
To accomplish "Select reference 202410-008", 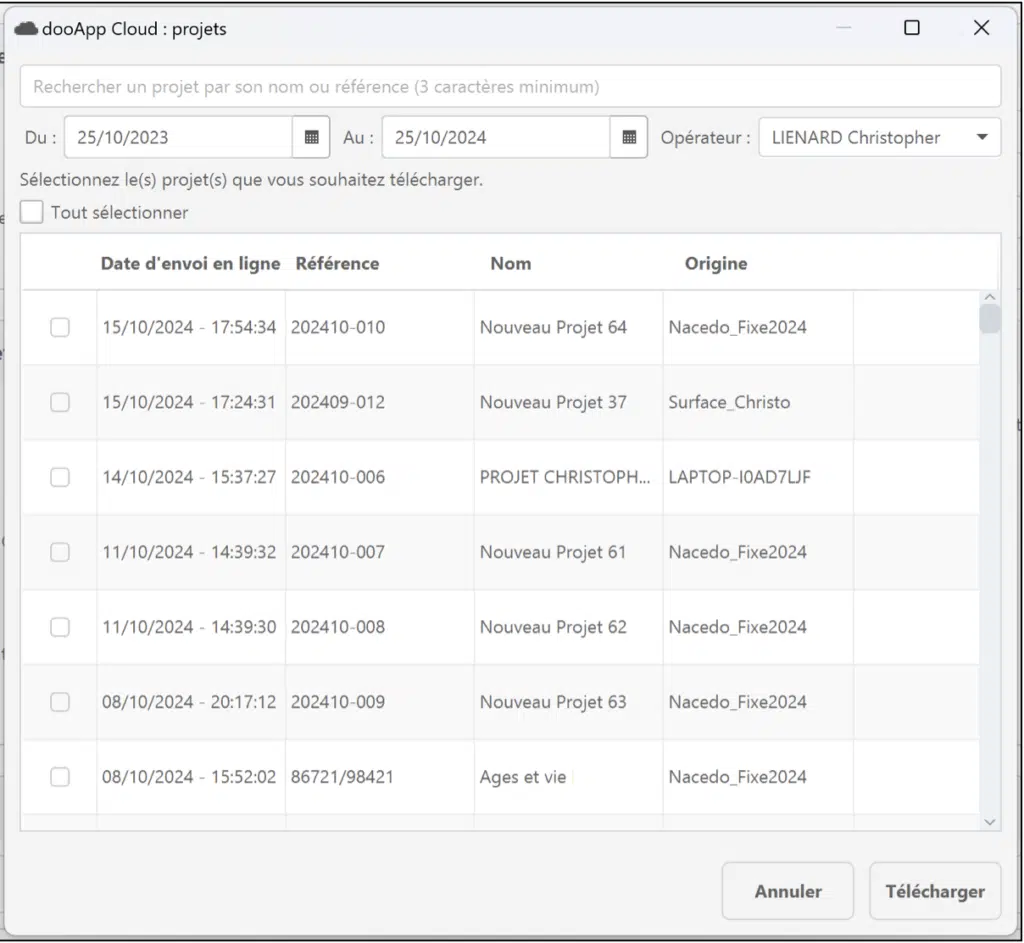I will 338,627.
